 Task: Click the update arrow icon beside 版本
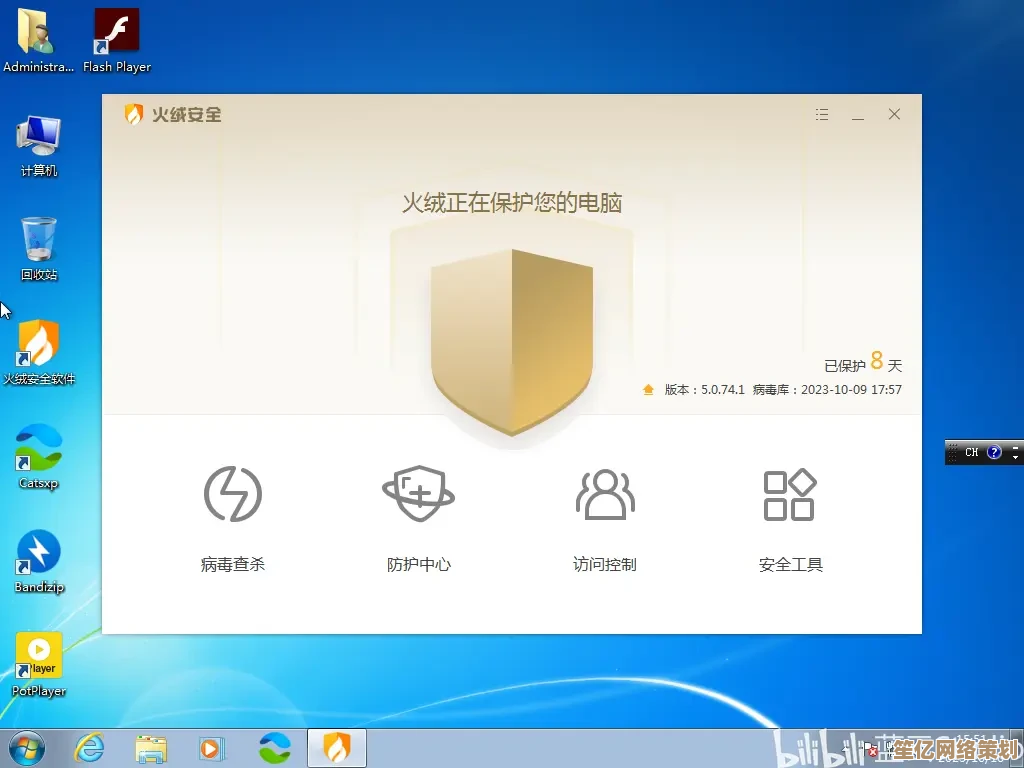pos(648,390)
